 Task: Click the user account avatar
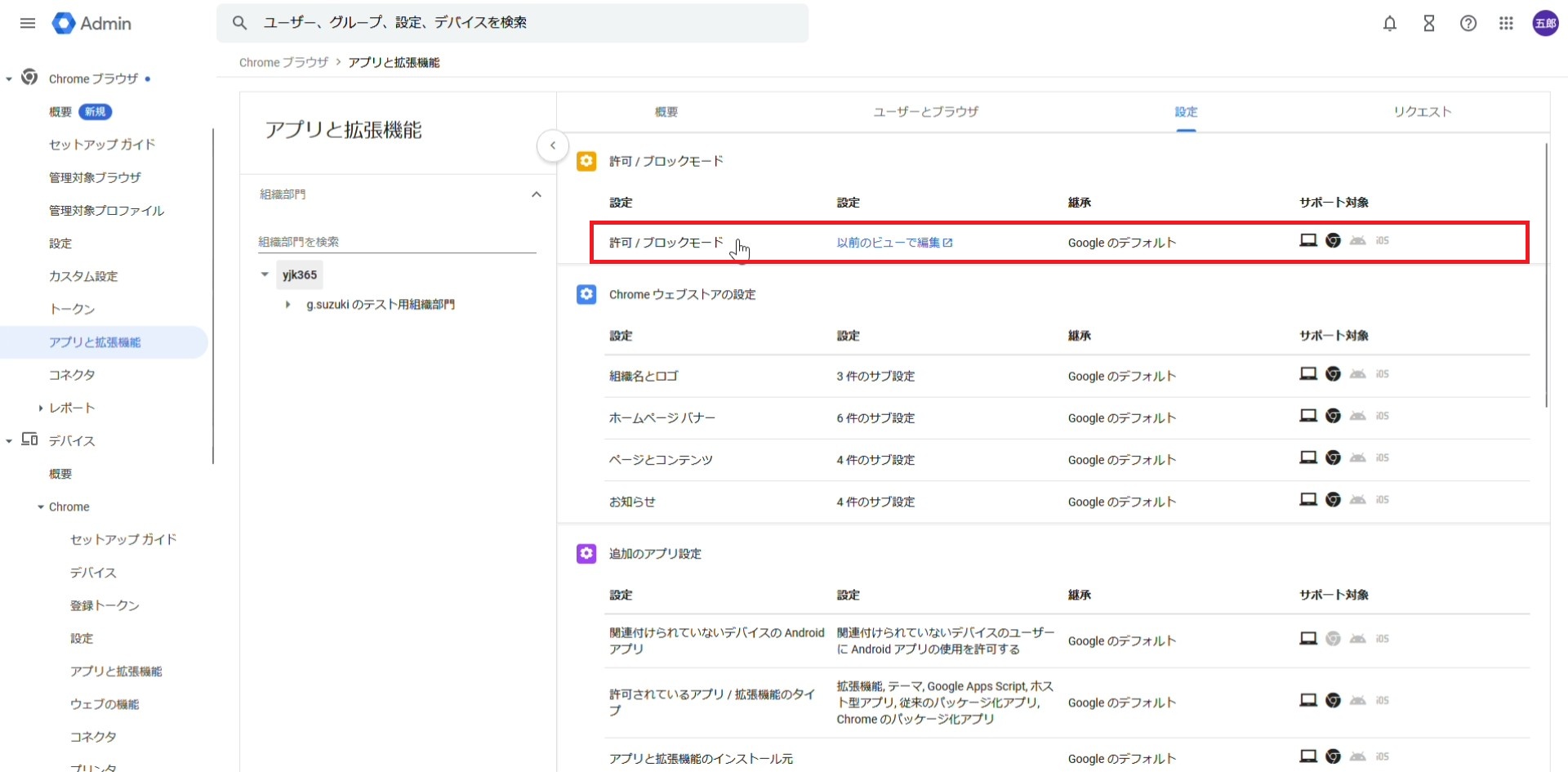click(x=1544, y=24)
